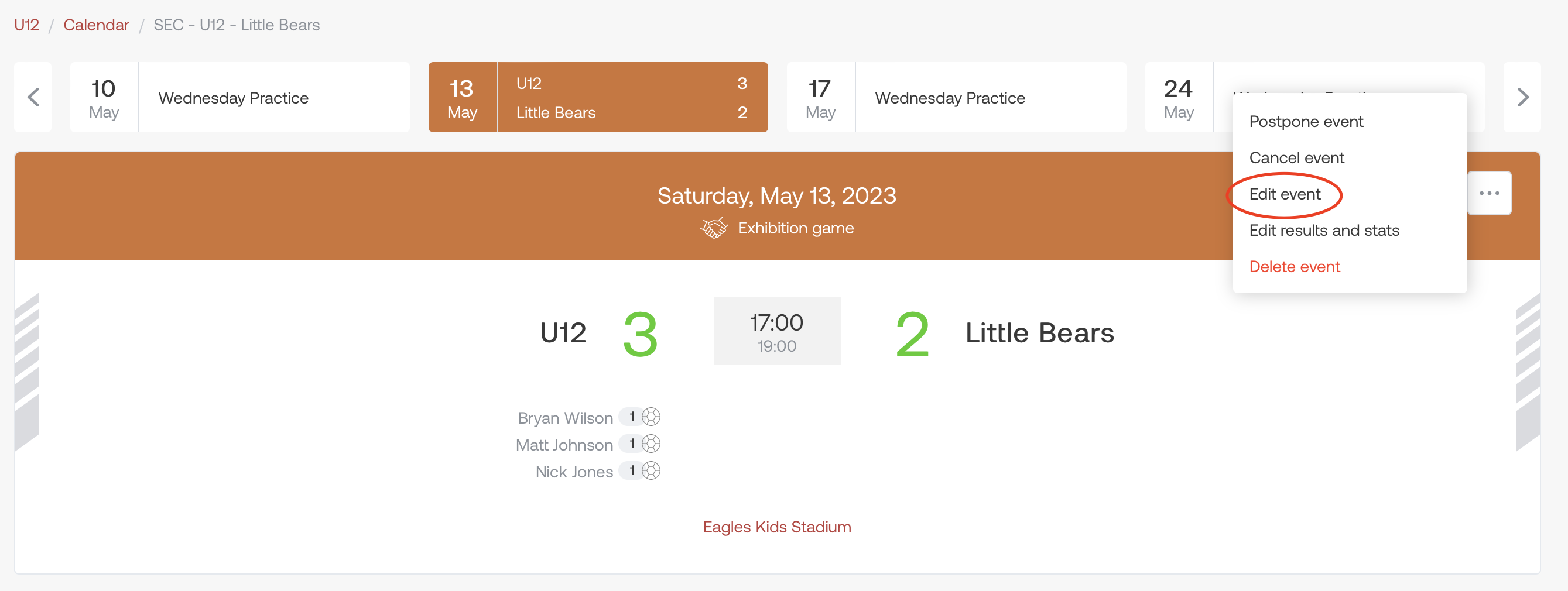Go to previous events with left chevron
This screenshot has width=1568, height=591.
[x=33, y=97]
